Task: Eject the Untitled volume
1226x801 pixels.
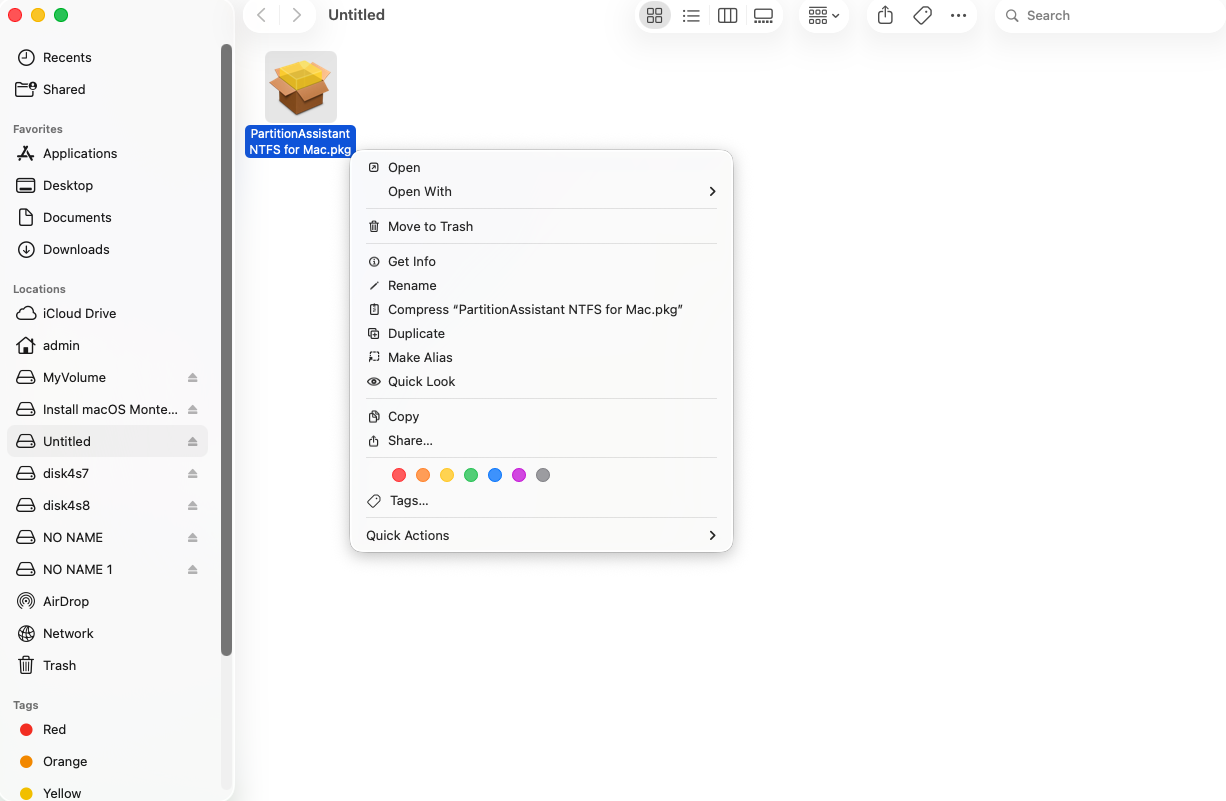Action: pos(193,441)
